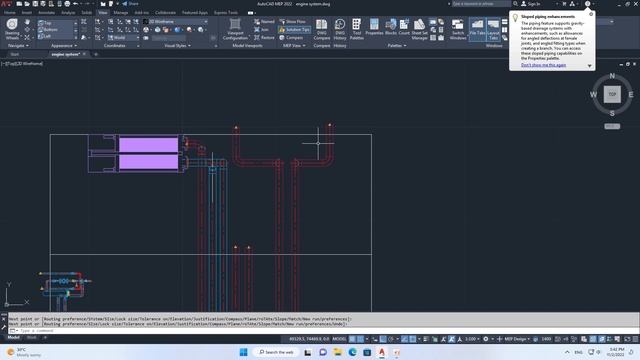Click the Open folder icon in quick access
Screen dimensions: 640x360
(x=27, y=4)
